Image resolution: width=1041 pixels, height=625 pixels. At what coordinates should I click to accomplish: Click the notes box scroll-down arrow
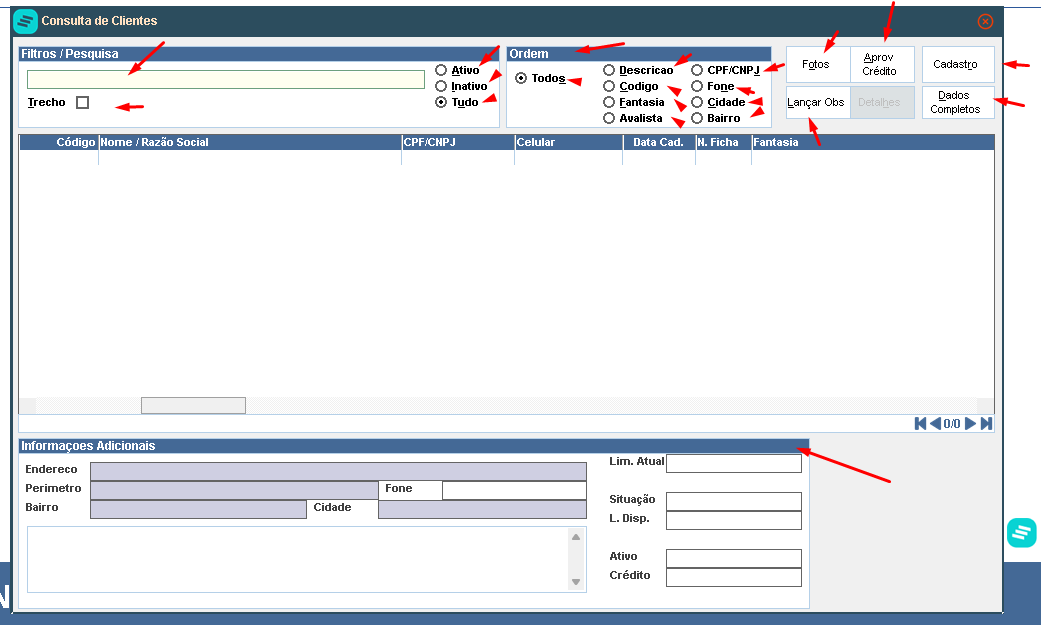[x=576, y=582]
